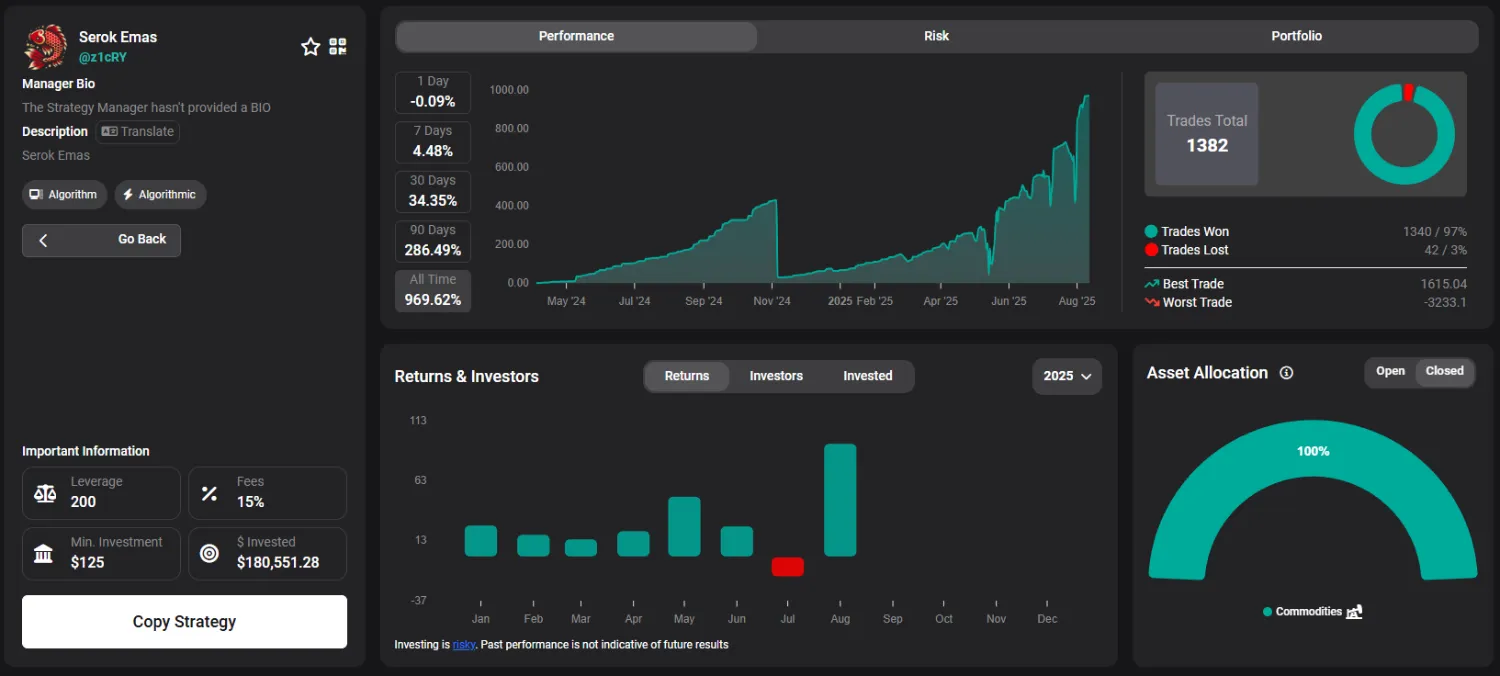1500x676 pixels.
Task: Click the January returns bar
Action: pos(481,541)
